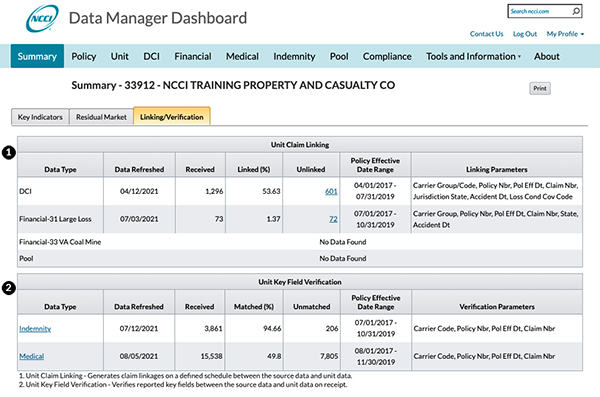The width and height of the screenshot is (600, 397).
Task: Open the DCI navigation item
Action: pyautogui.click(x=151, y=56)
